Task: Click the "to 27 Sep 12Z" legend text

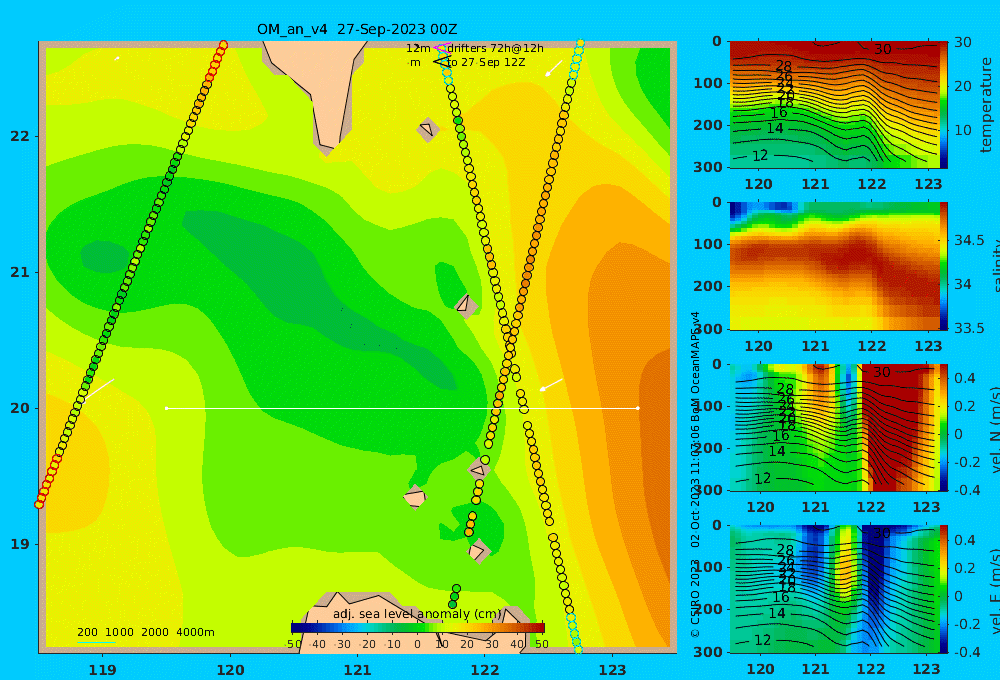Action: (486, 63)
